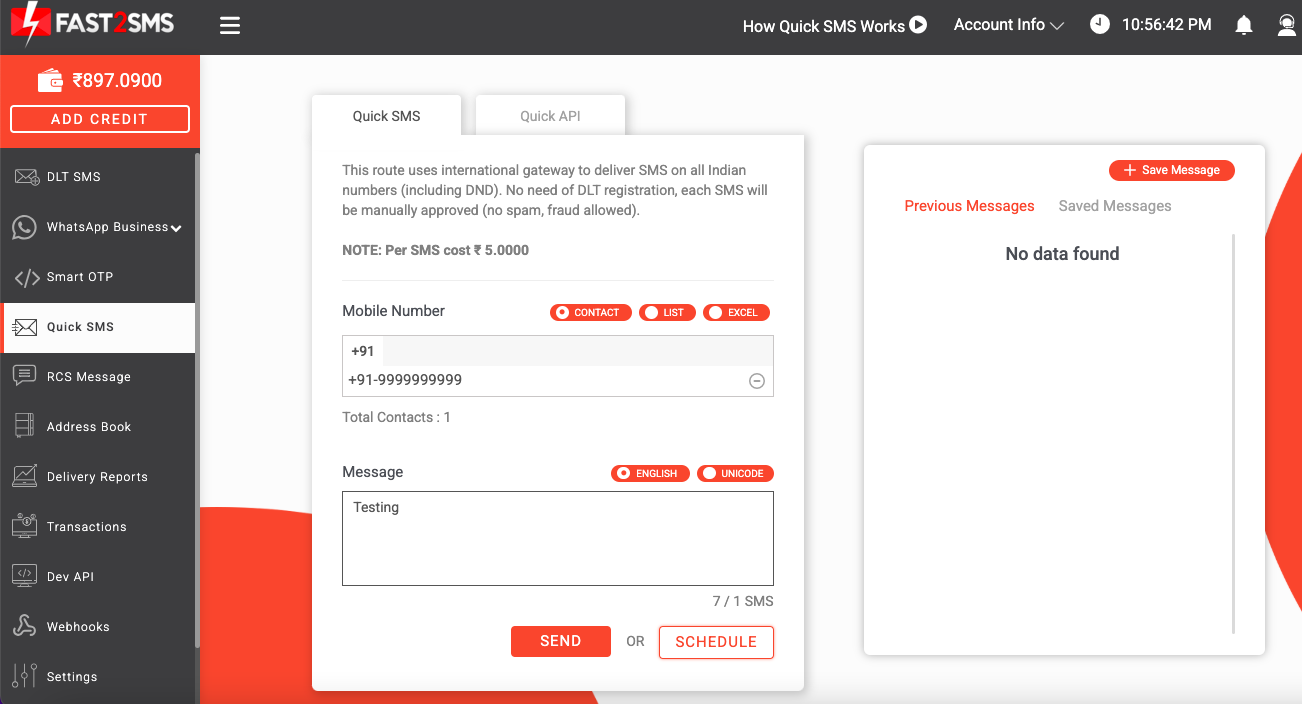This screenshot has width=1302, height=704.
Task: Click the Save Message button
Action: (x=1172, y=170)
